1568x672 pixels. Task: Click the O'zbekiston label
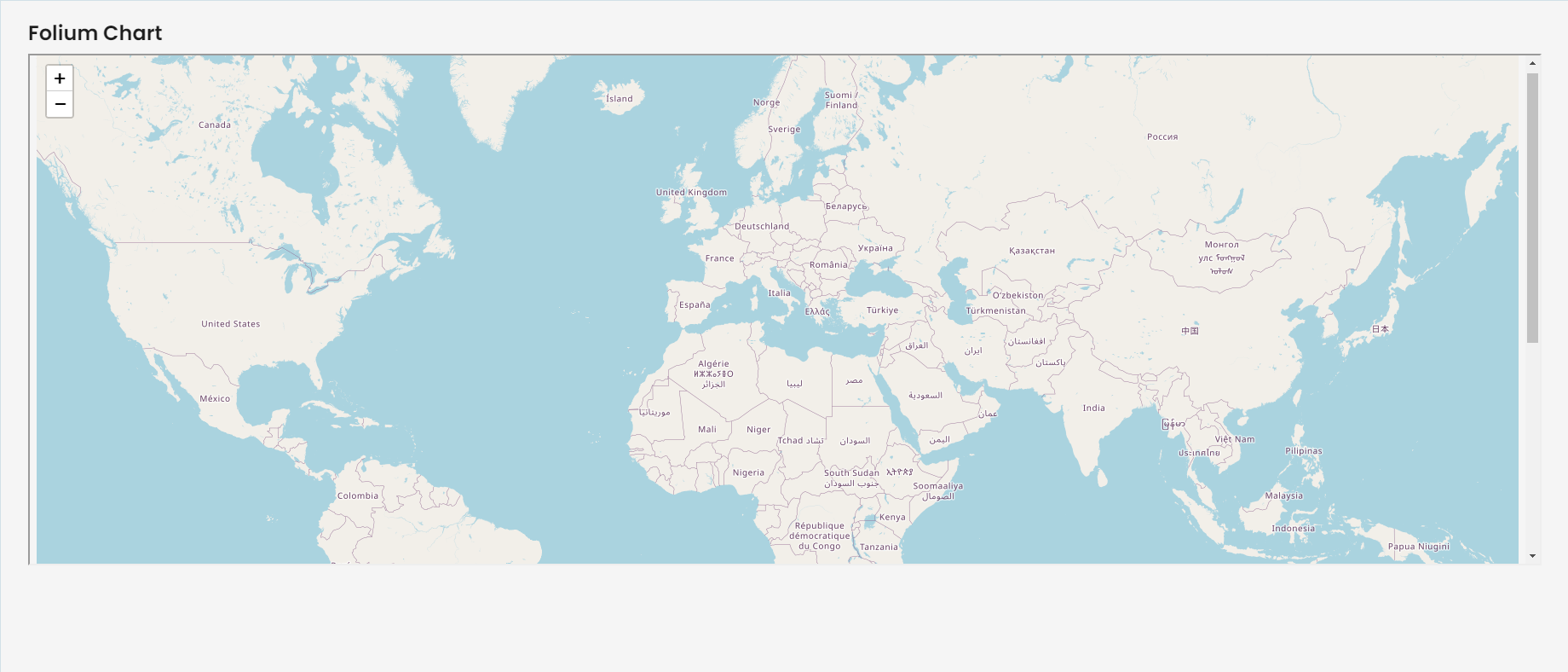(x=1017, y=296)
